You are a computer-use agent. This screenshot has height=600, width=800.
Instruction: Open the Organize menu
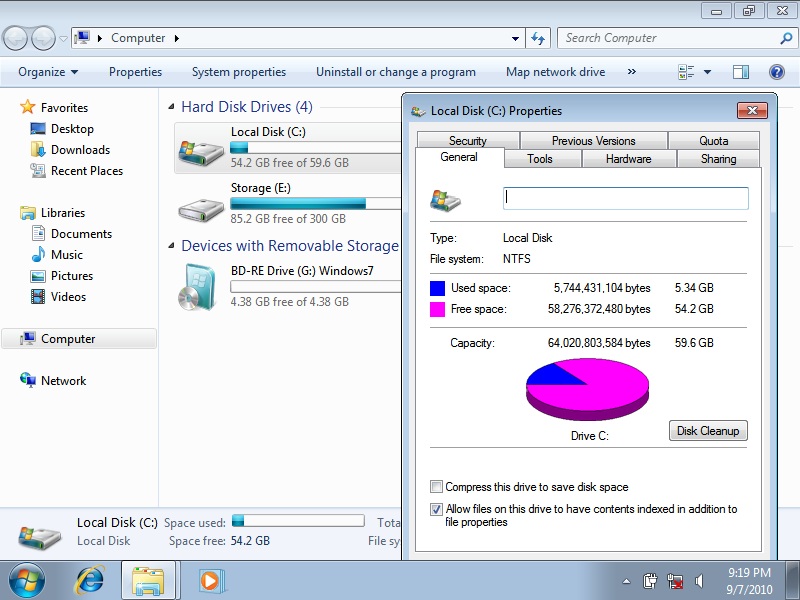click(x=47, y=72)
